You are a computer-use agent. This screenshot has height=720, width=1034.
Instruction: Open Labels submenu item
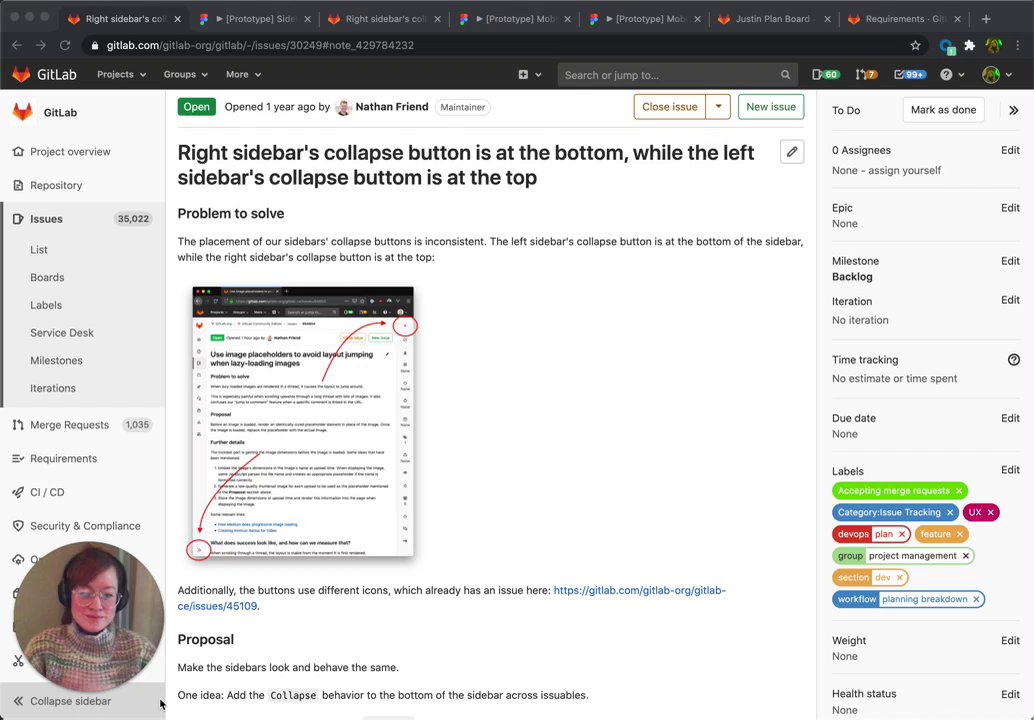46,305
